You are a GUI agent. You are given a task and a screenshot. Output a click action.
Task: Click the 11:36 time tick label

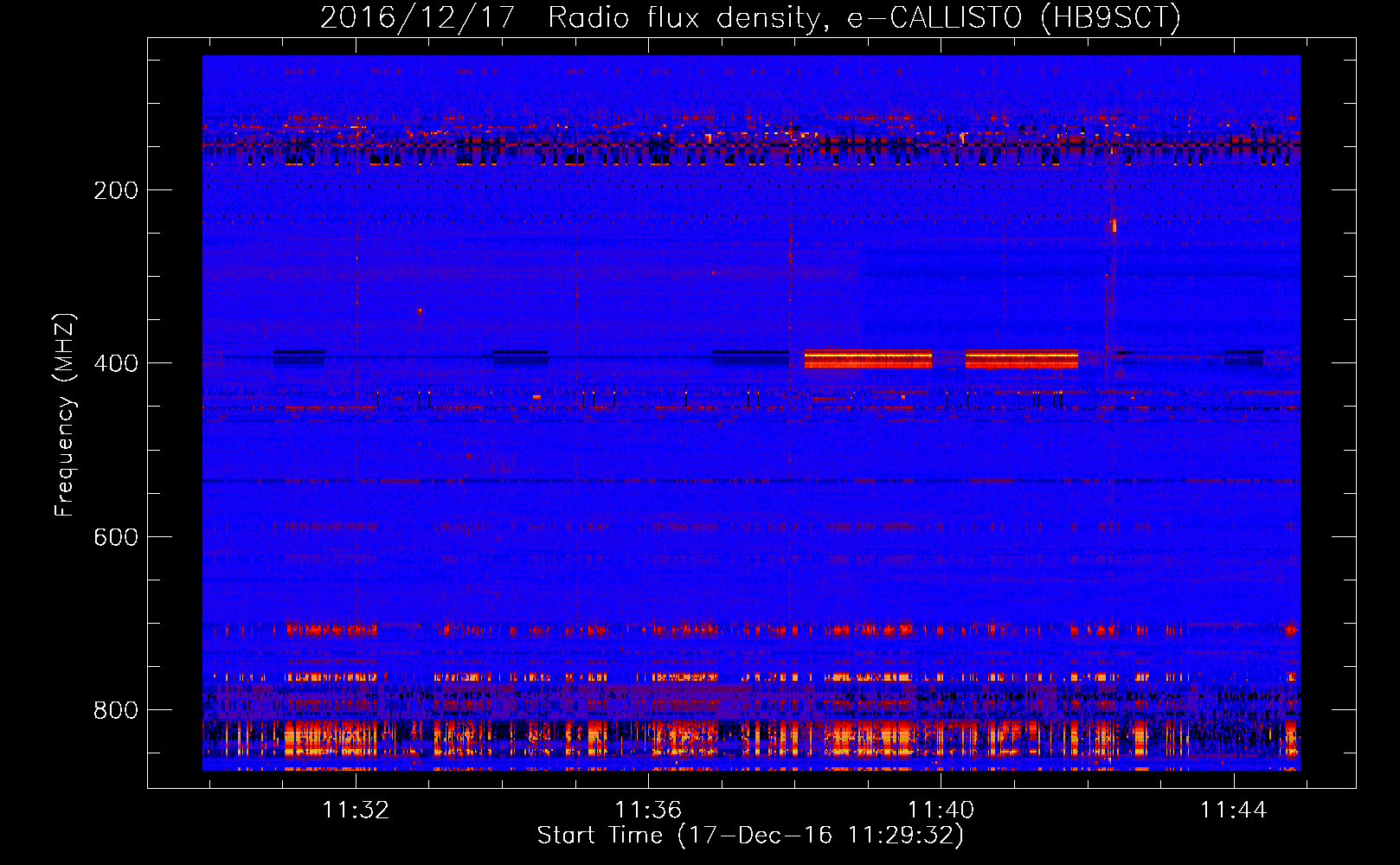coord(648,810)
